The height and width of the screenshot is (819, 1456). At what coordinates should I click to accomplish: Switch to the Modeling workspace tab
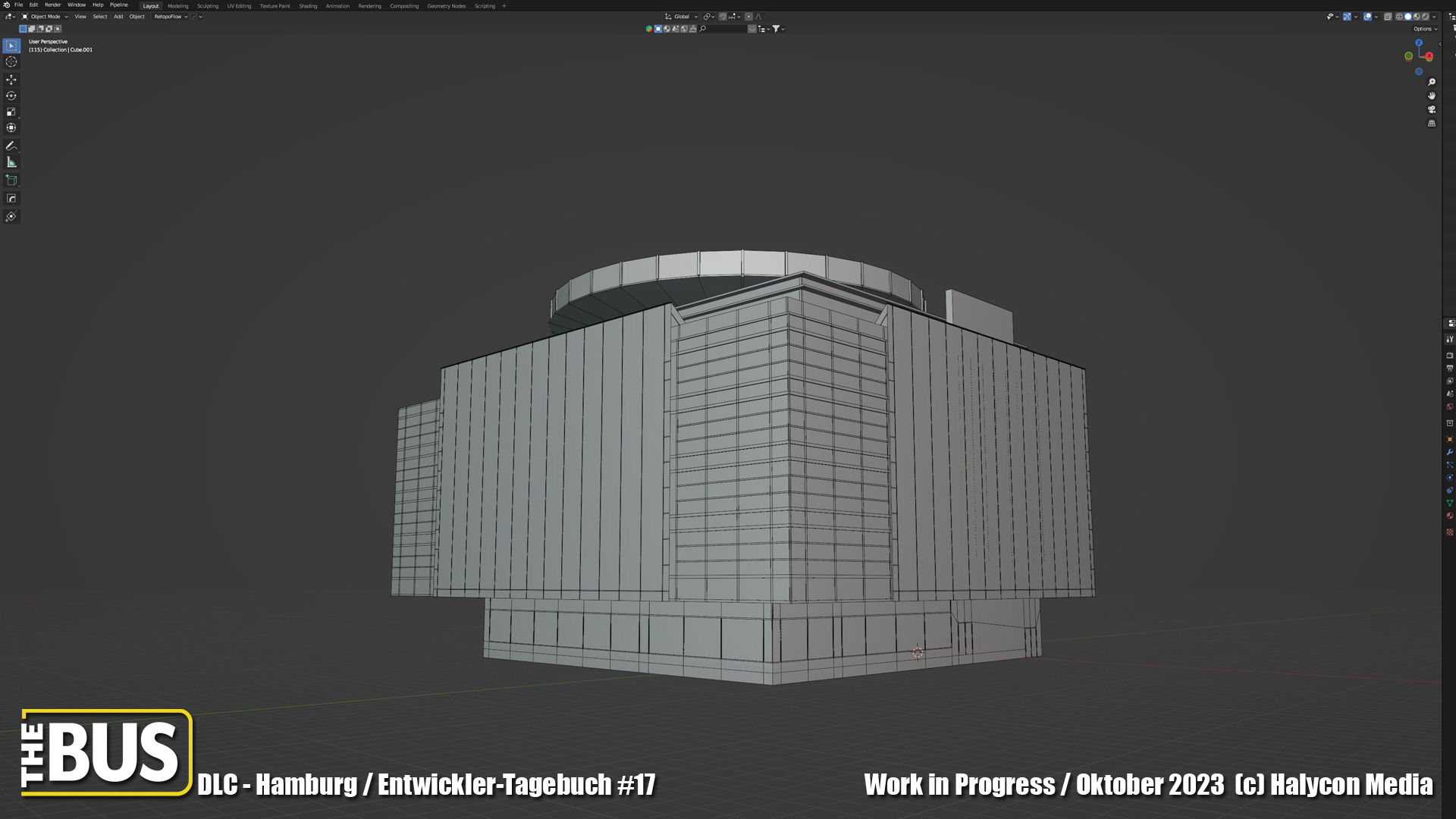point(178,6)
